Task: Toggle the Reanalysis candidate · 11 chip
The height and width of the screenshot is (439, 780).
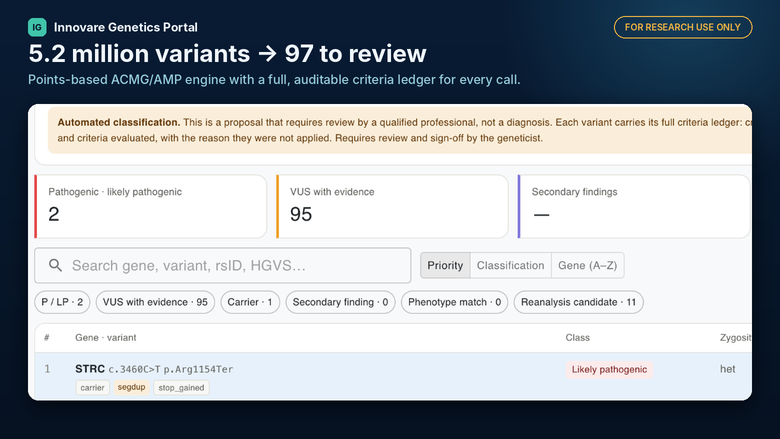Action: pos(579,302)
